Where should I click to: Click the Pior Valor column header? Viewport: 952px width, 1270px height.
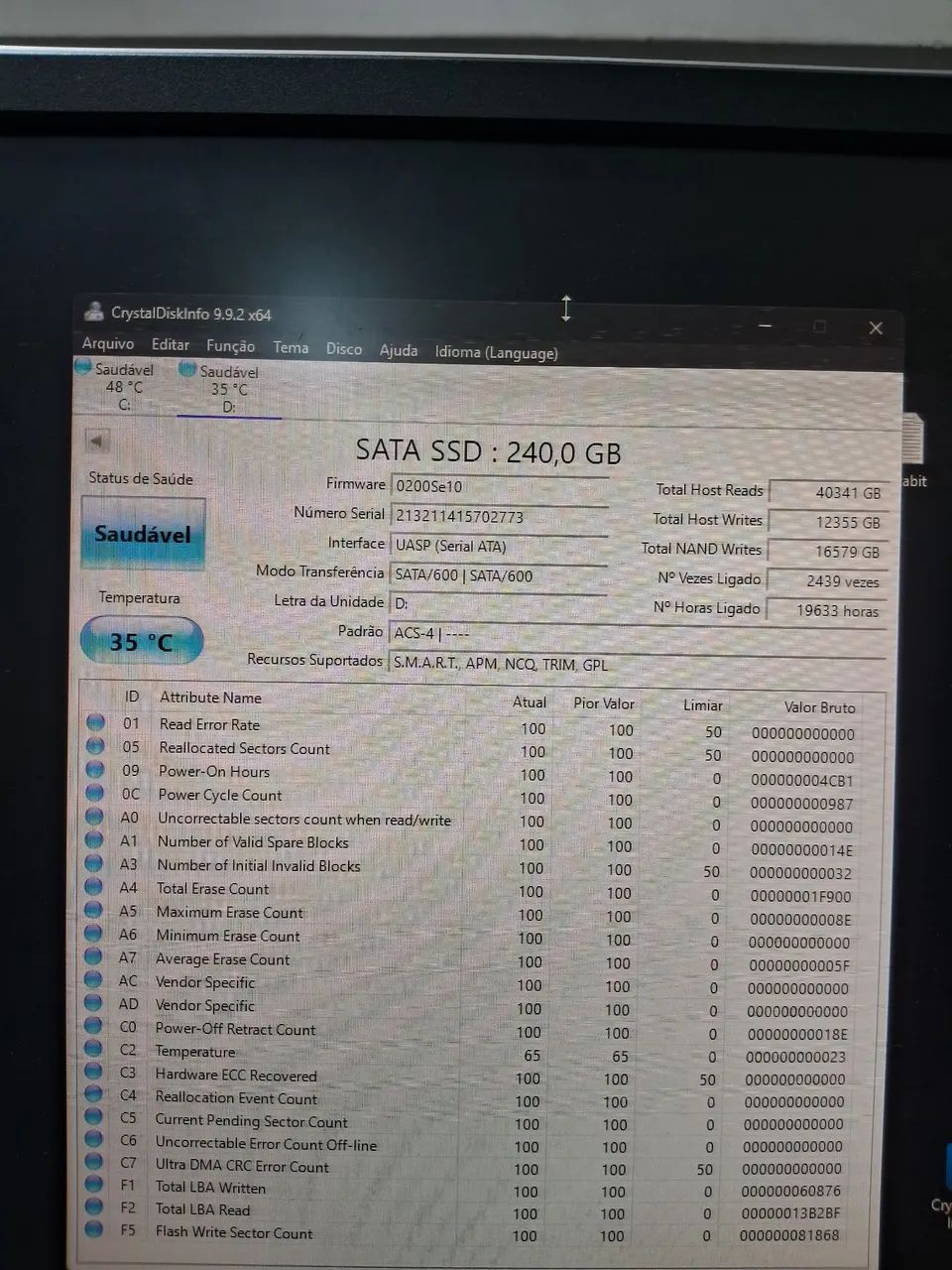[604, 703]
